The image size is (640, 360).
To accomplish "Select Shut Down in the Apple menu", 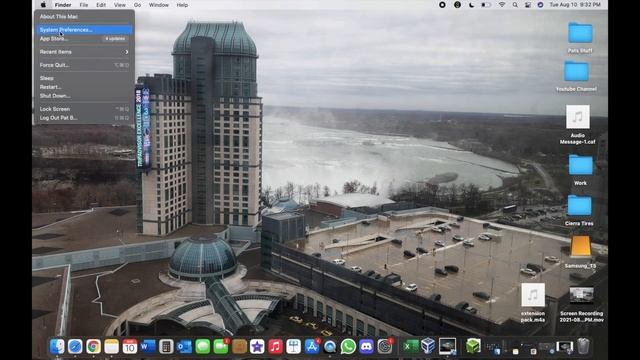I will click(84, 96).
